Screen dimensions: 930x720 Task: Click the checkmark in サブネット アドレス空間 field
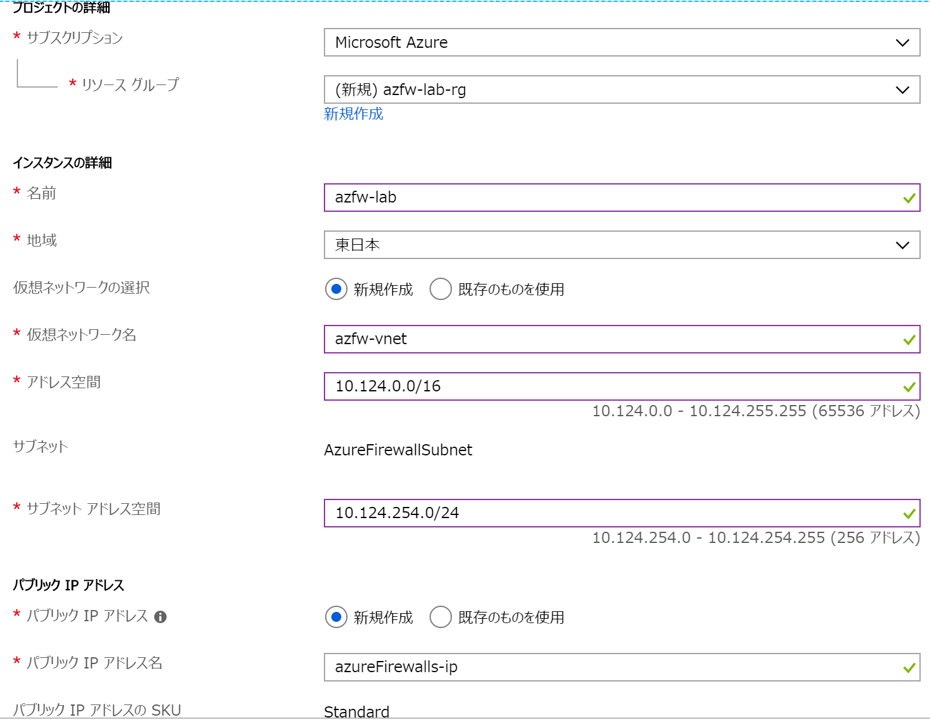[x=908, y=514]
